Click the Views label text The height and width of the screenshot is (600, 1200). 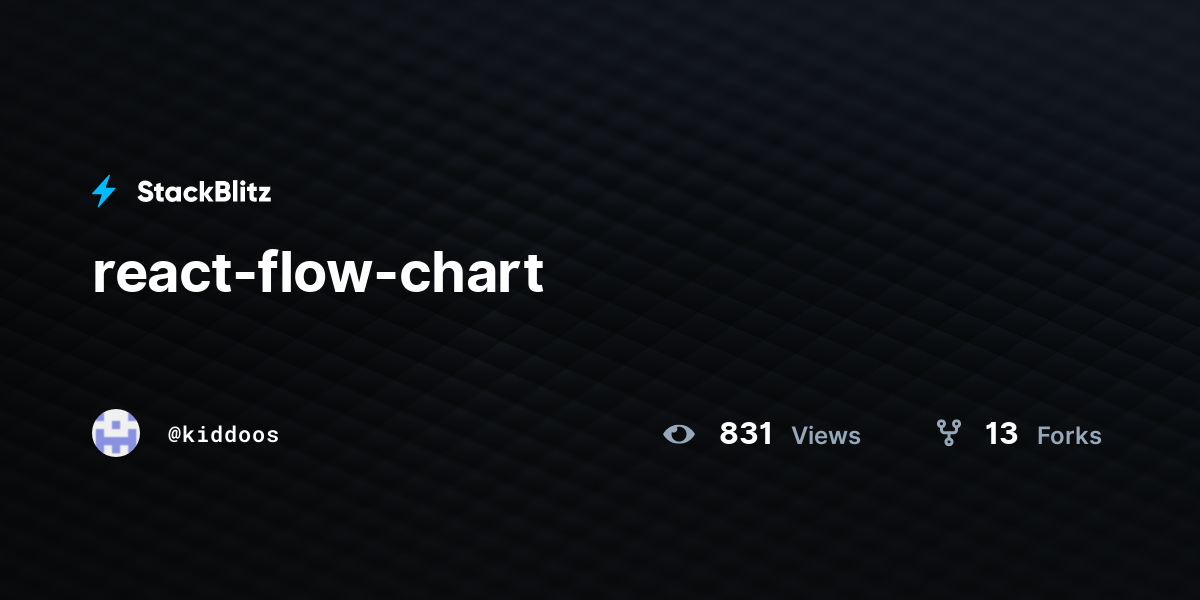click(x=825, y=435)
